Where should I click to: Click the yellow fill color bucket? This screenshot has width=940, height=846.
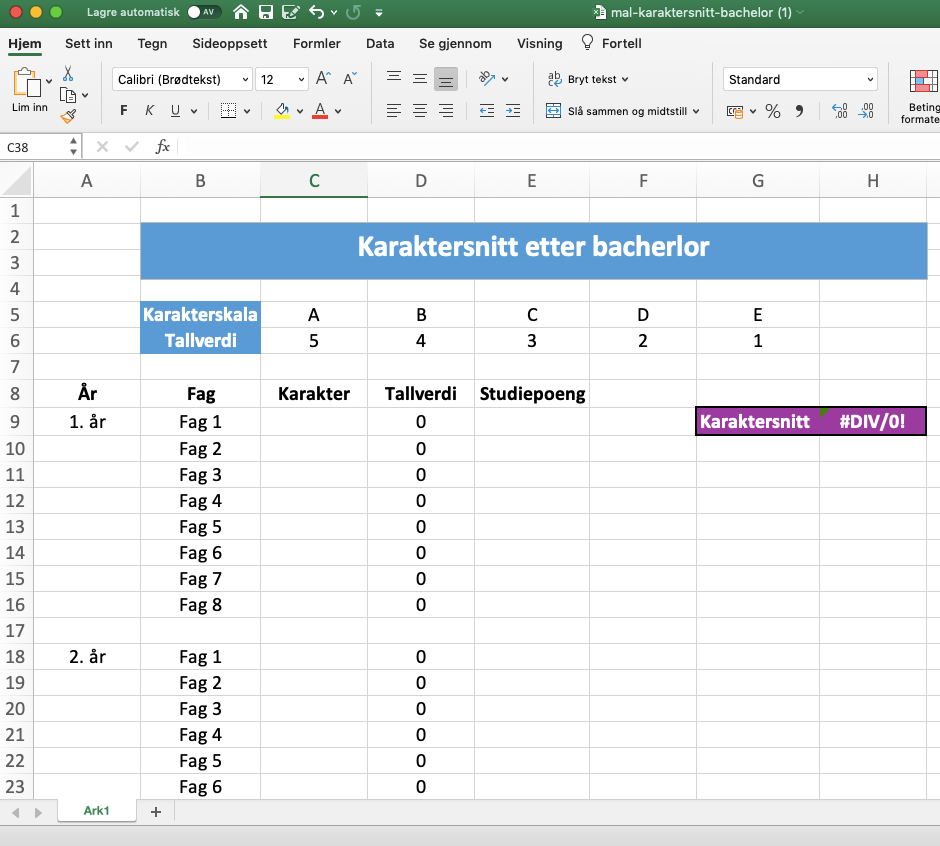282,111
